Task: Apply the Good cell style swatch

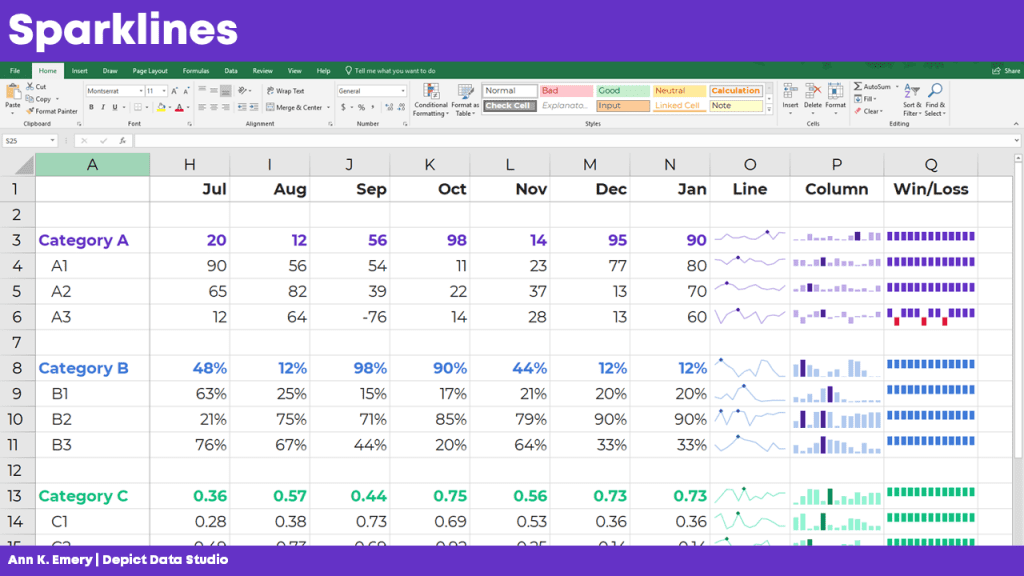Action: pos(622,91)
